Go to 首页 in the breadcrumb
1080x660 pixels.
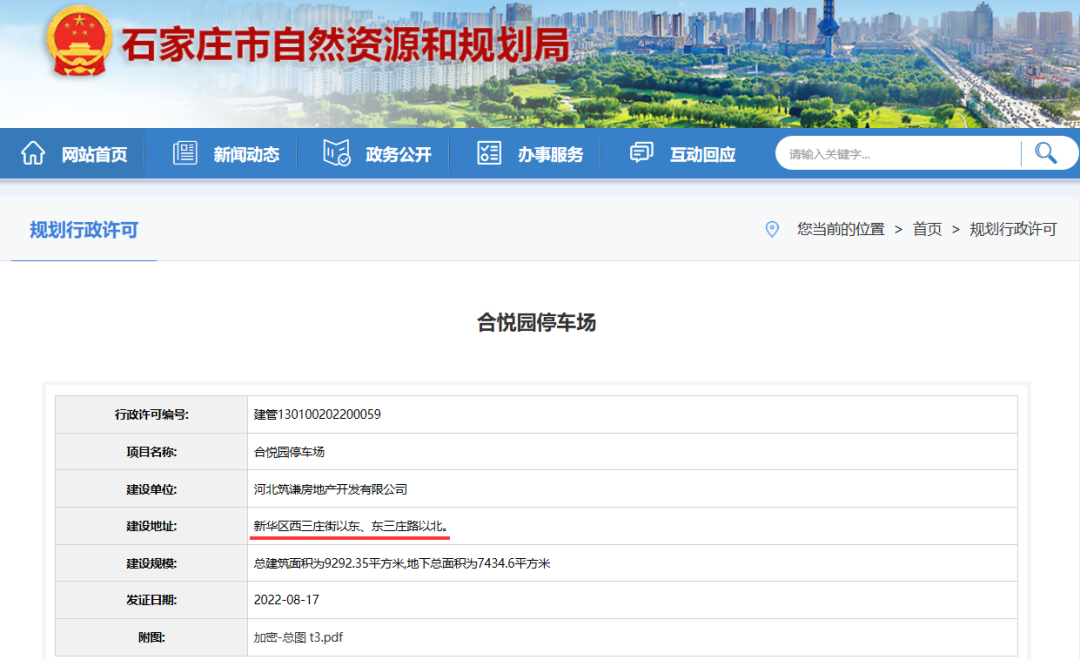(927, 229)
